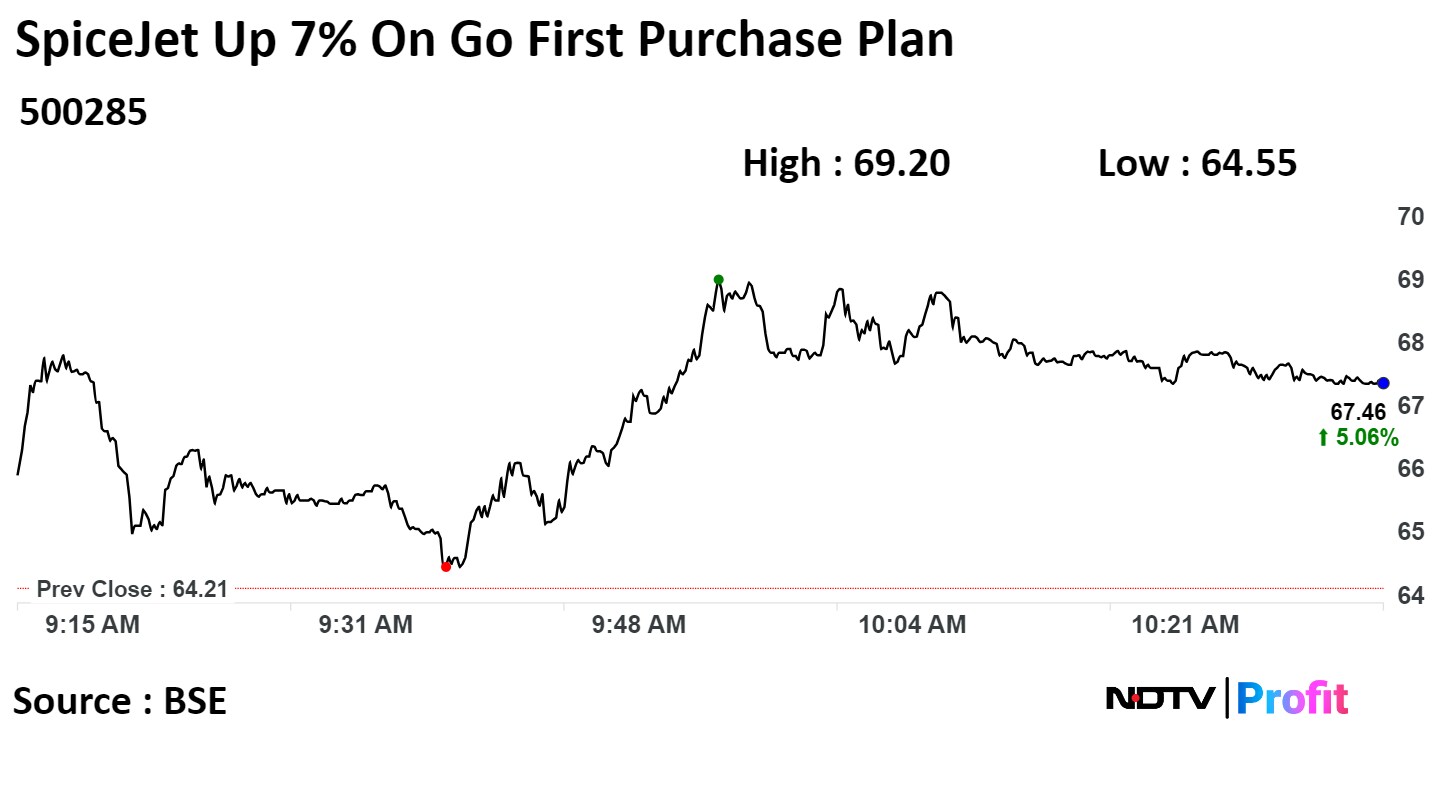Select the 9:48 AM time label

click(639, 625)
